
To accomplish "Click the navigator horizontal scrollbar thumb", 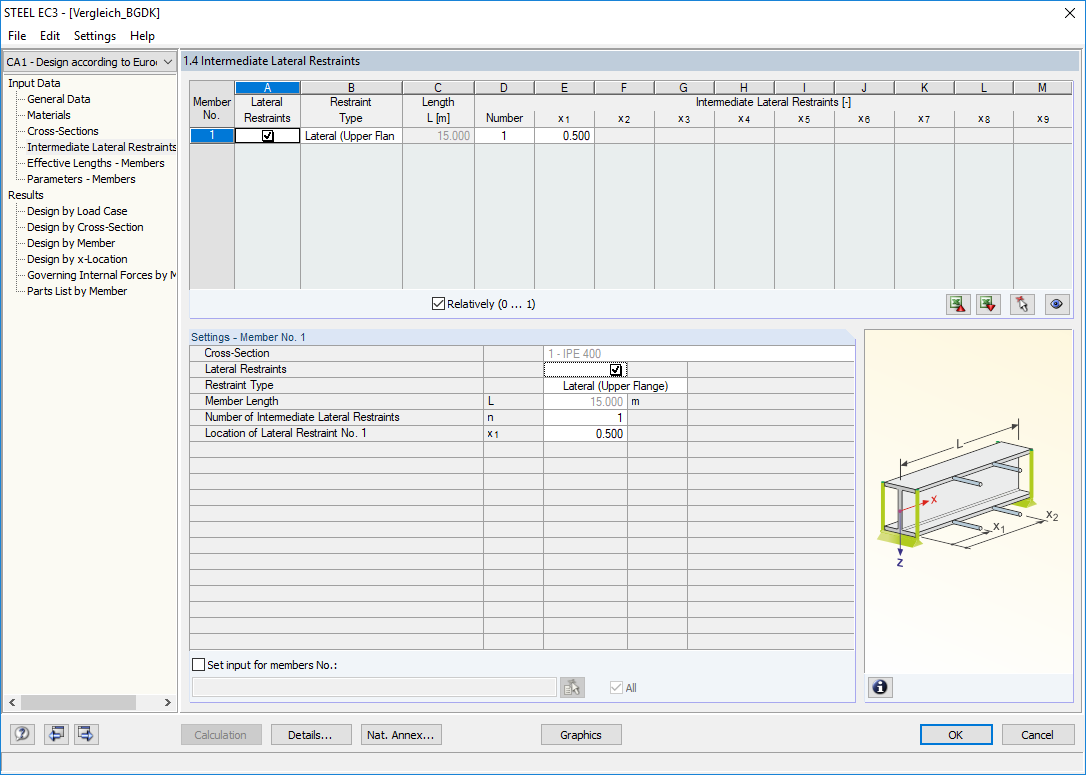I will pyautogui.click(x=78, y=702).
